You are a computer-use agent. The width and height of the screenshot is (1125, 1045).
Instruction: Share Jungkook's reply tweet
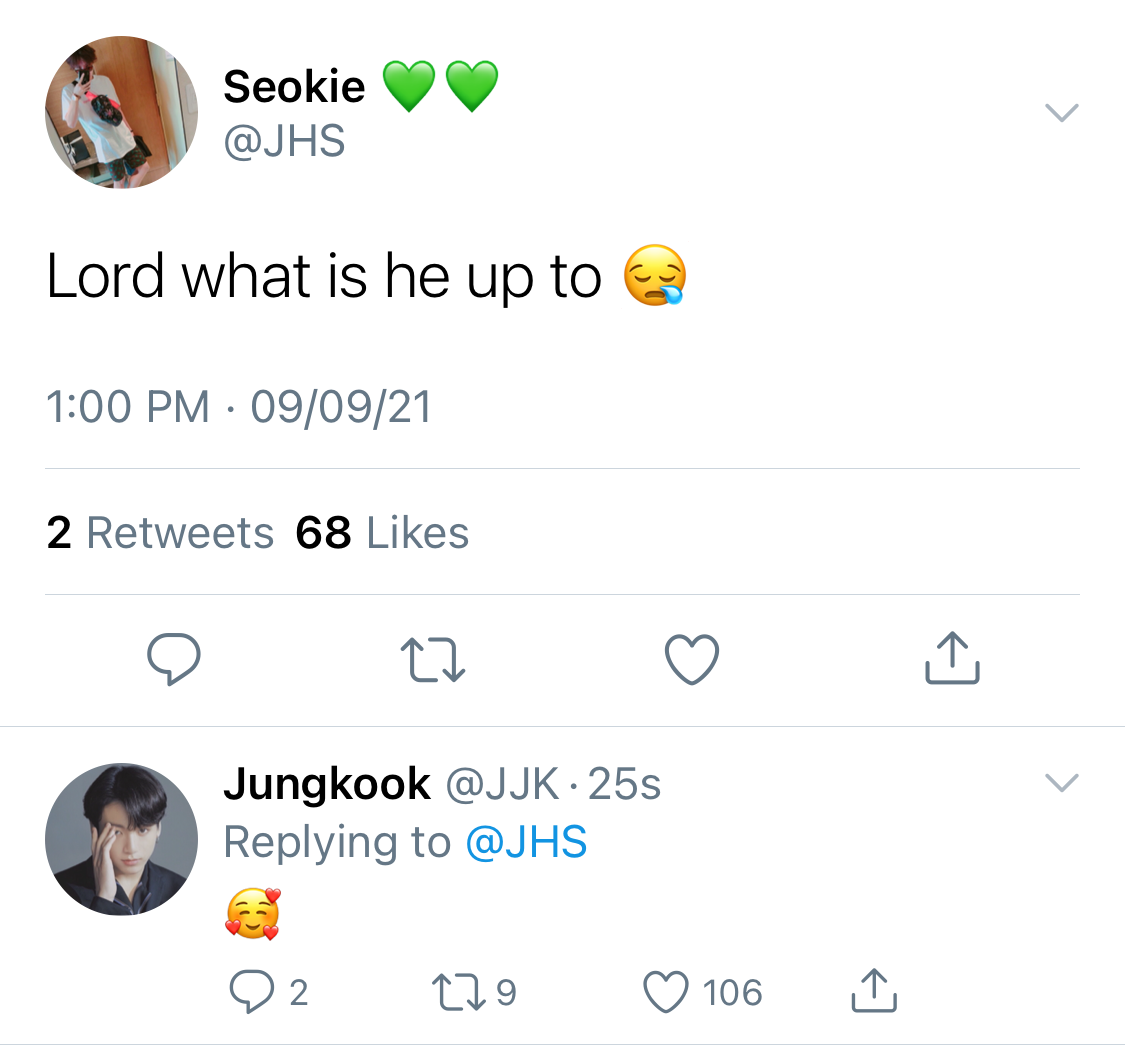point(874,990)
